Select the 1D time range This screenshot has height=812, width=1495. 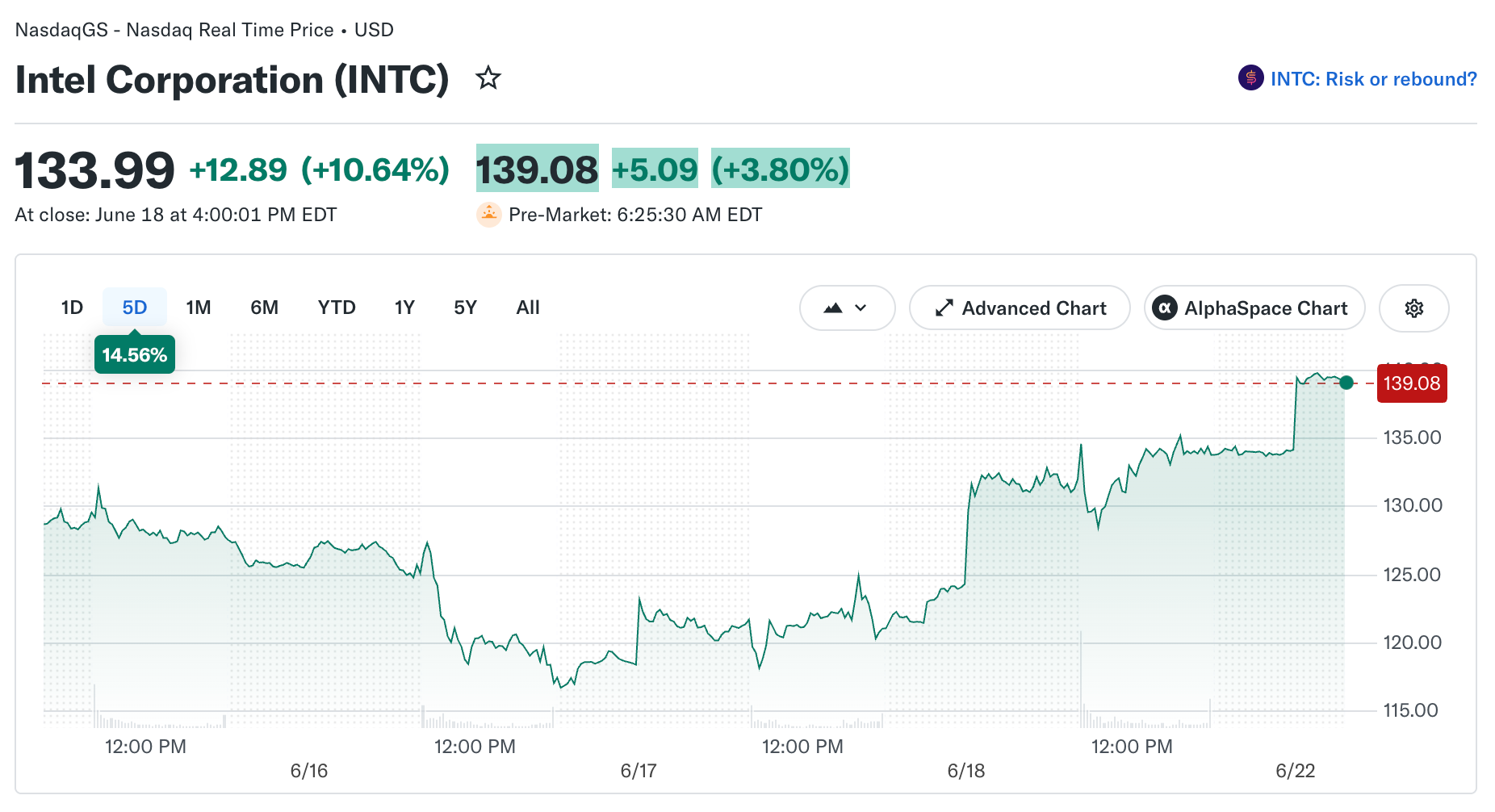point(72,308)
